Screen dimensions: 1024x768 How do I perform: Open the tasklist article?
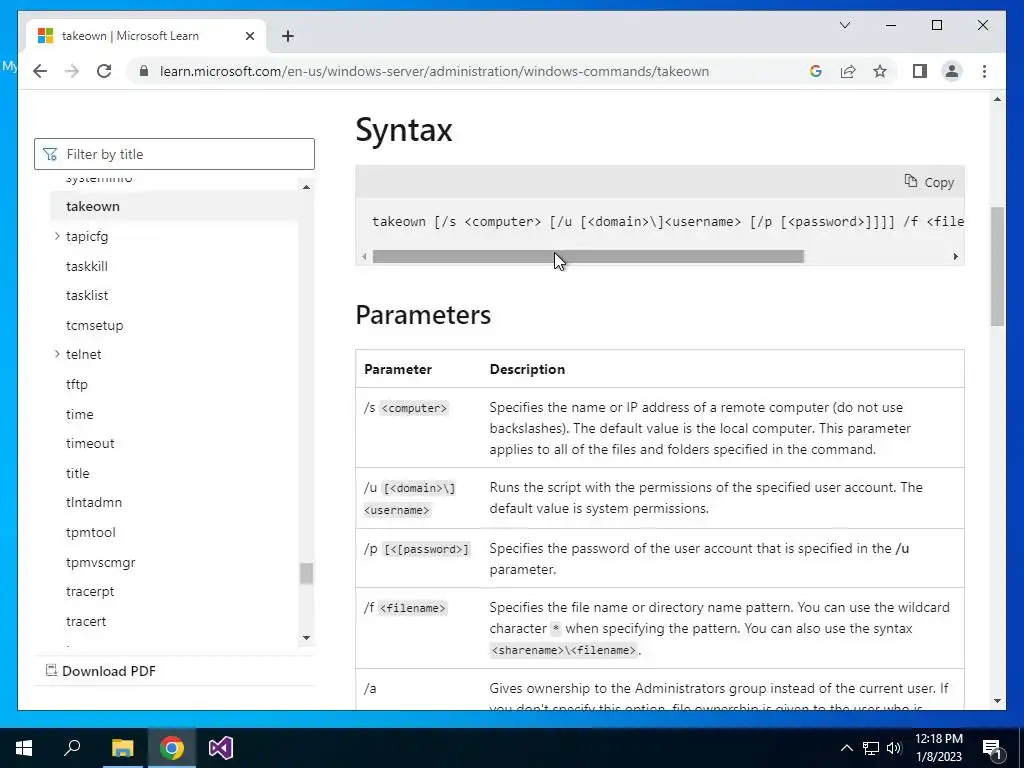coord(87,295)
